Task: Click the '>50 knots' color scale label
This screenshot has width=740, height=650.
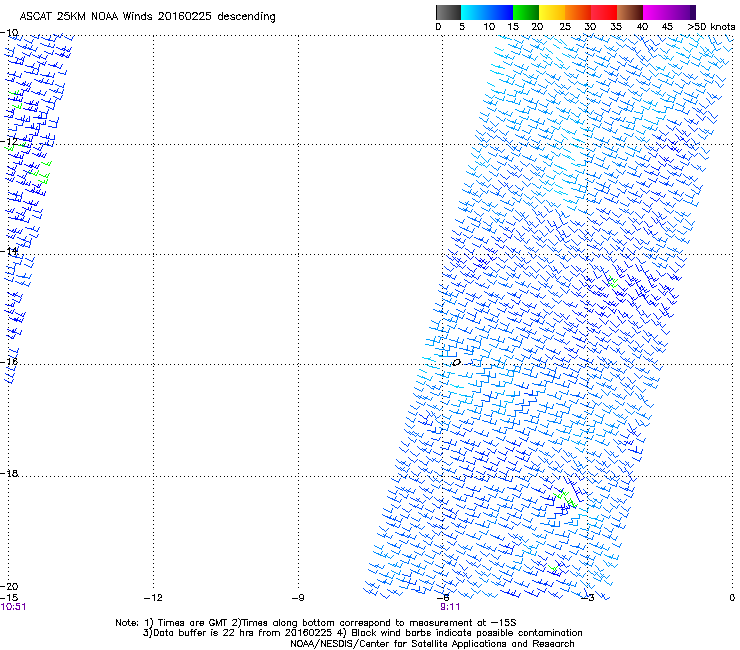Action: (711, 27)
